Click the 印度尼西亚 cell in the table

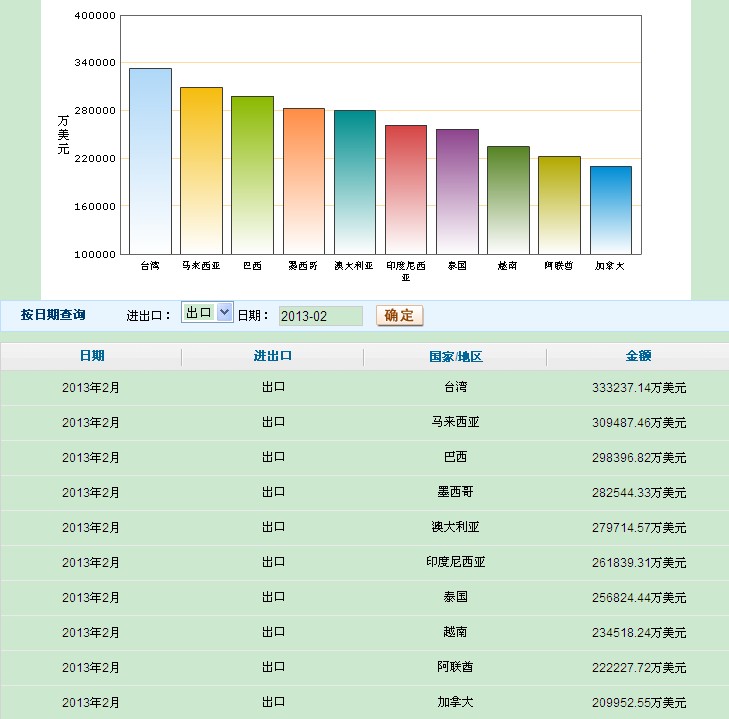coord(456,562)
